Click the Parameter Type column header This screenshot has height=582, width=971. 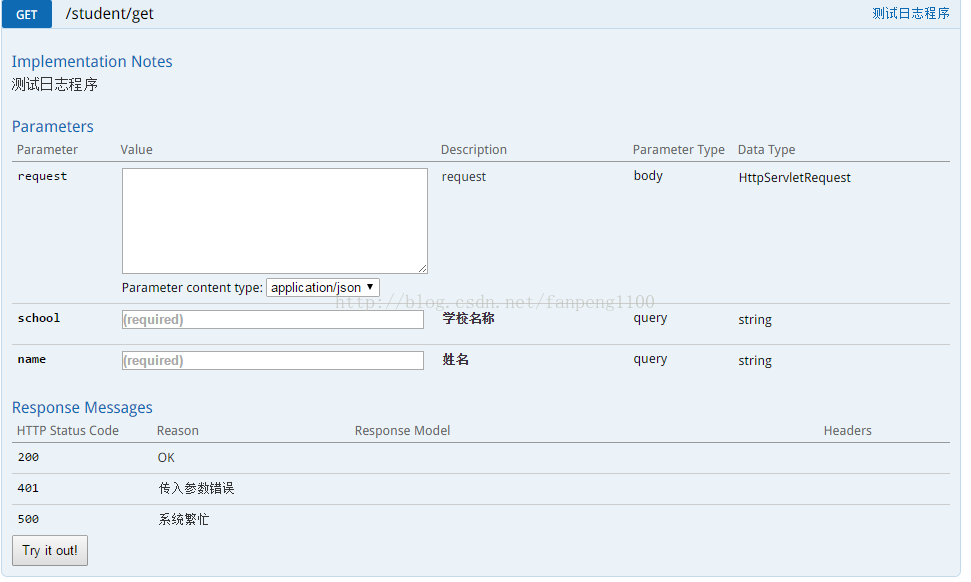tap(678, 149)
